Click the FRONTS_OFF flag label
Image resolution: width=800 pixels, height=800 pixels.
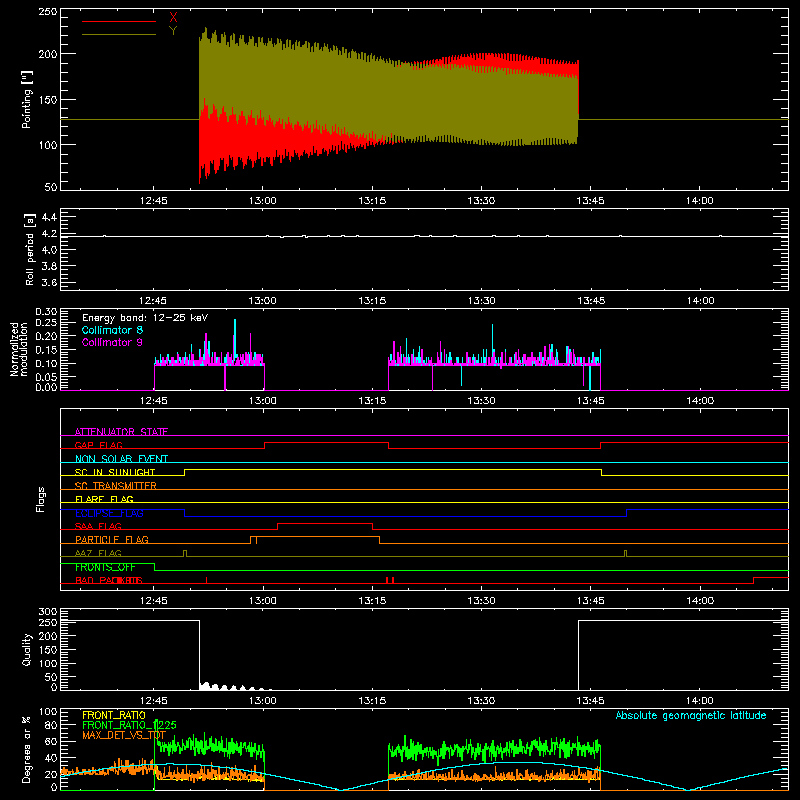pos(105,567)
